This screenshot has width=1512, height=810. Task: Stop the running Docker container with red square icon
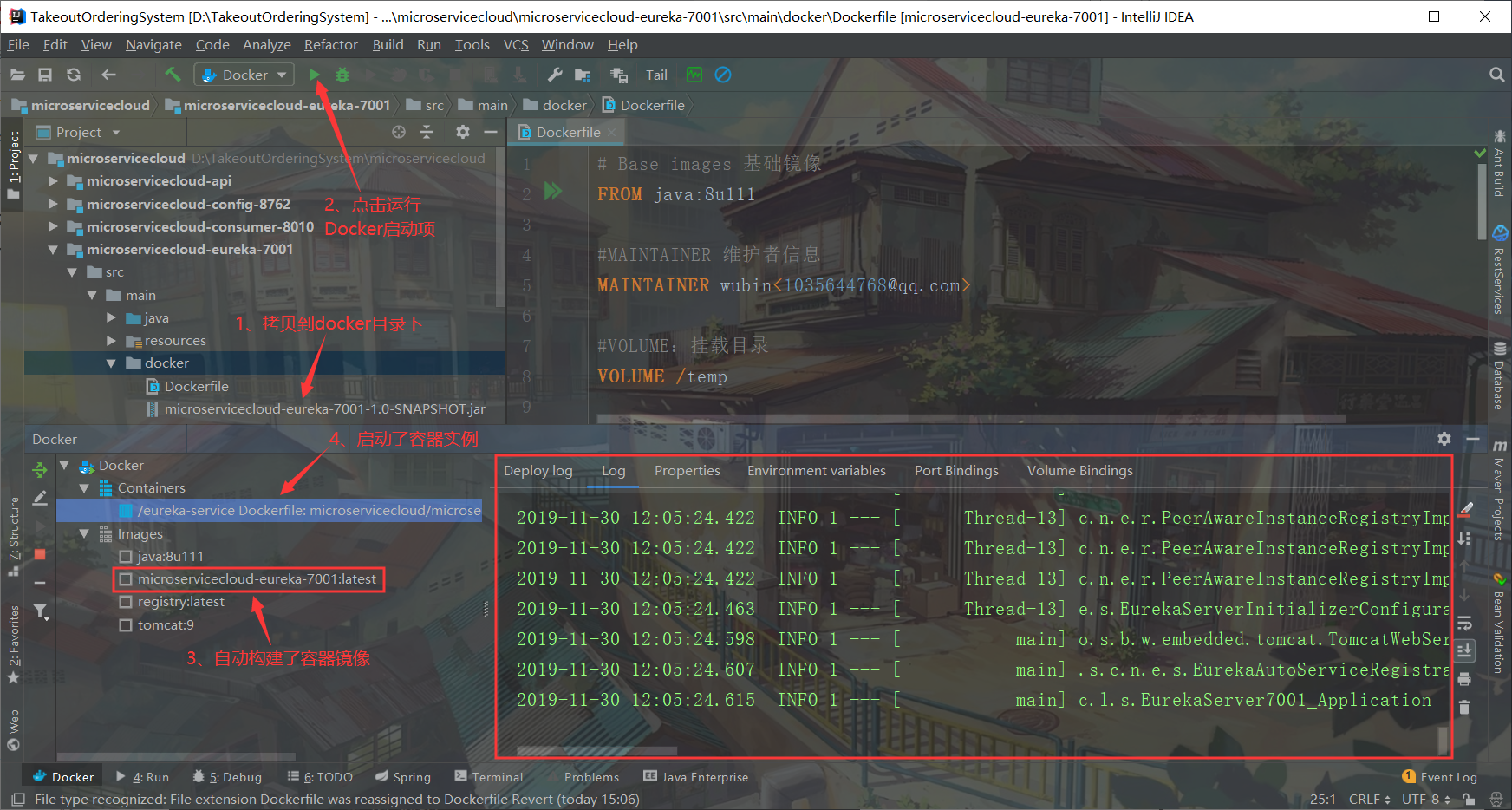tap(39, 553)
